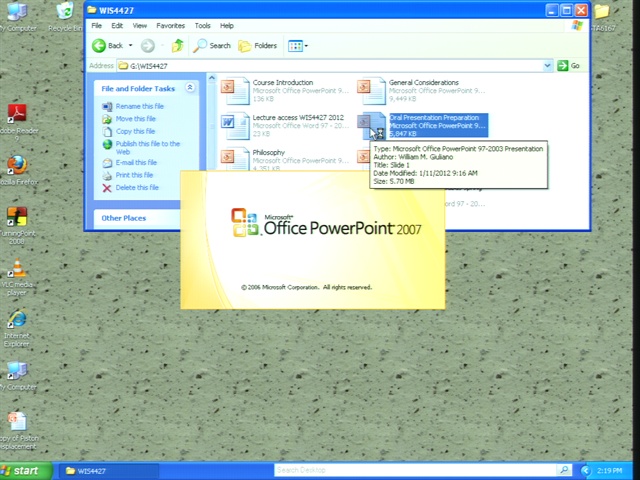Click the Oral Presentation Preparation file name
Image resolution: width=640 pixels, height=480 pixels.
click(434, 118)
